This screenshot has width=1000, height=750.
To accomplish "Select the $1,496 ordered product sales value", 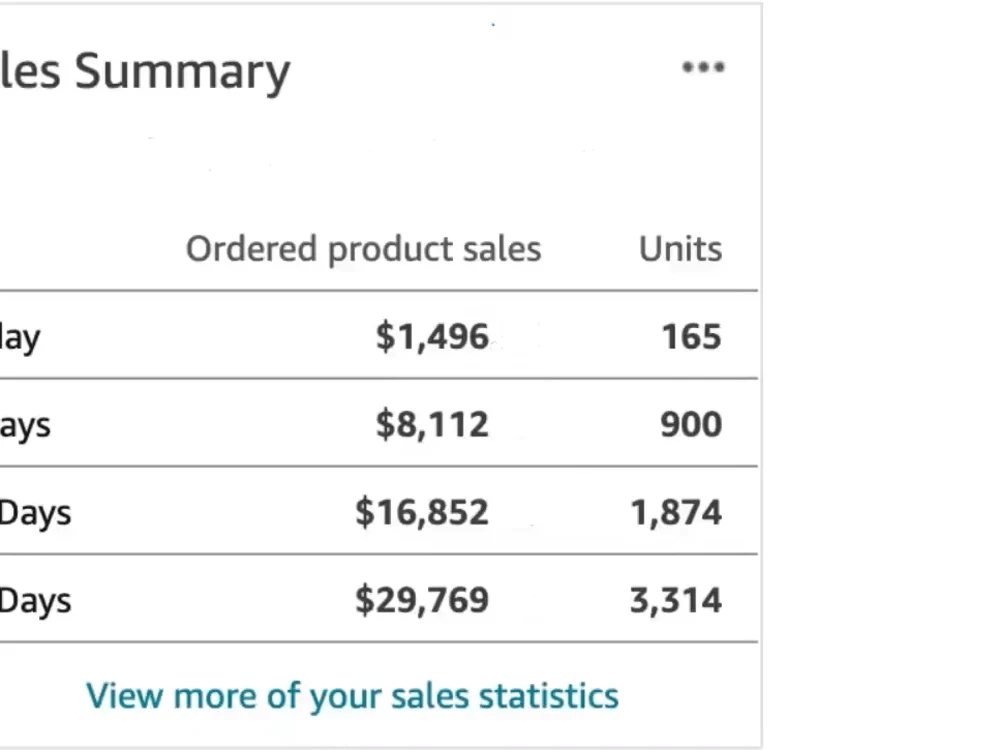I will coord(432,336).
